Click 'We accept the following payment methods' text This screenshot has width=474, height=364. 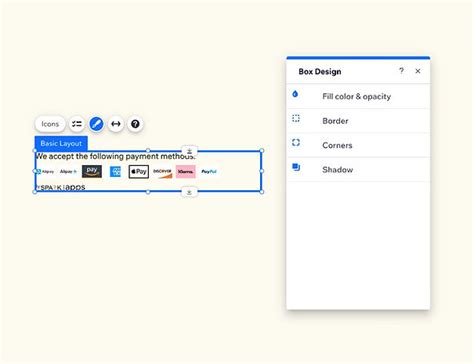click(115, 156)
